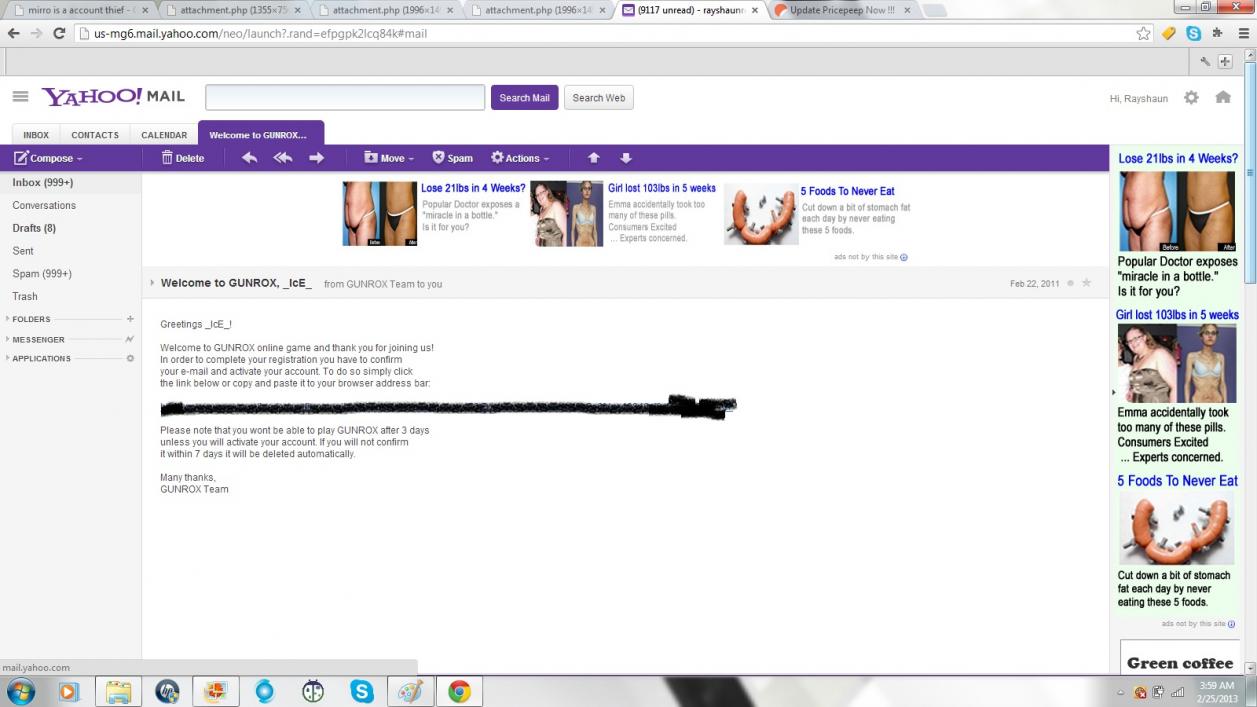Viewport: 1257px width, 707px height.
Task: Click the Yahoo home icon
Action: [x=1223, y=98]
